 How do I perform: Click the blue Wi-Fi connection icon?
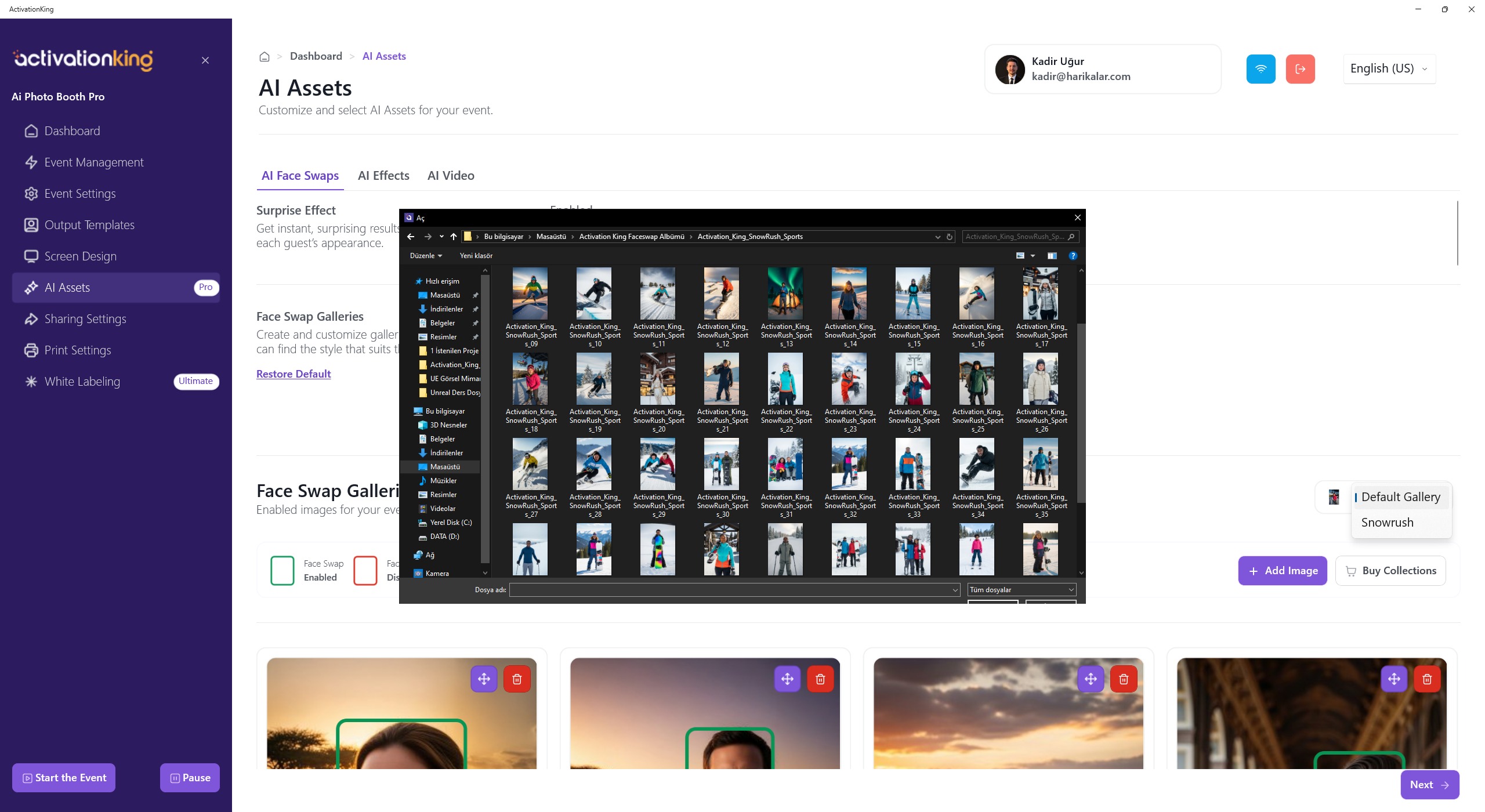click(x=1261, y=69)
